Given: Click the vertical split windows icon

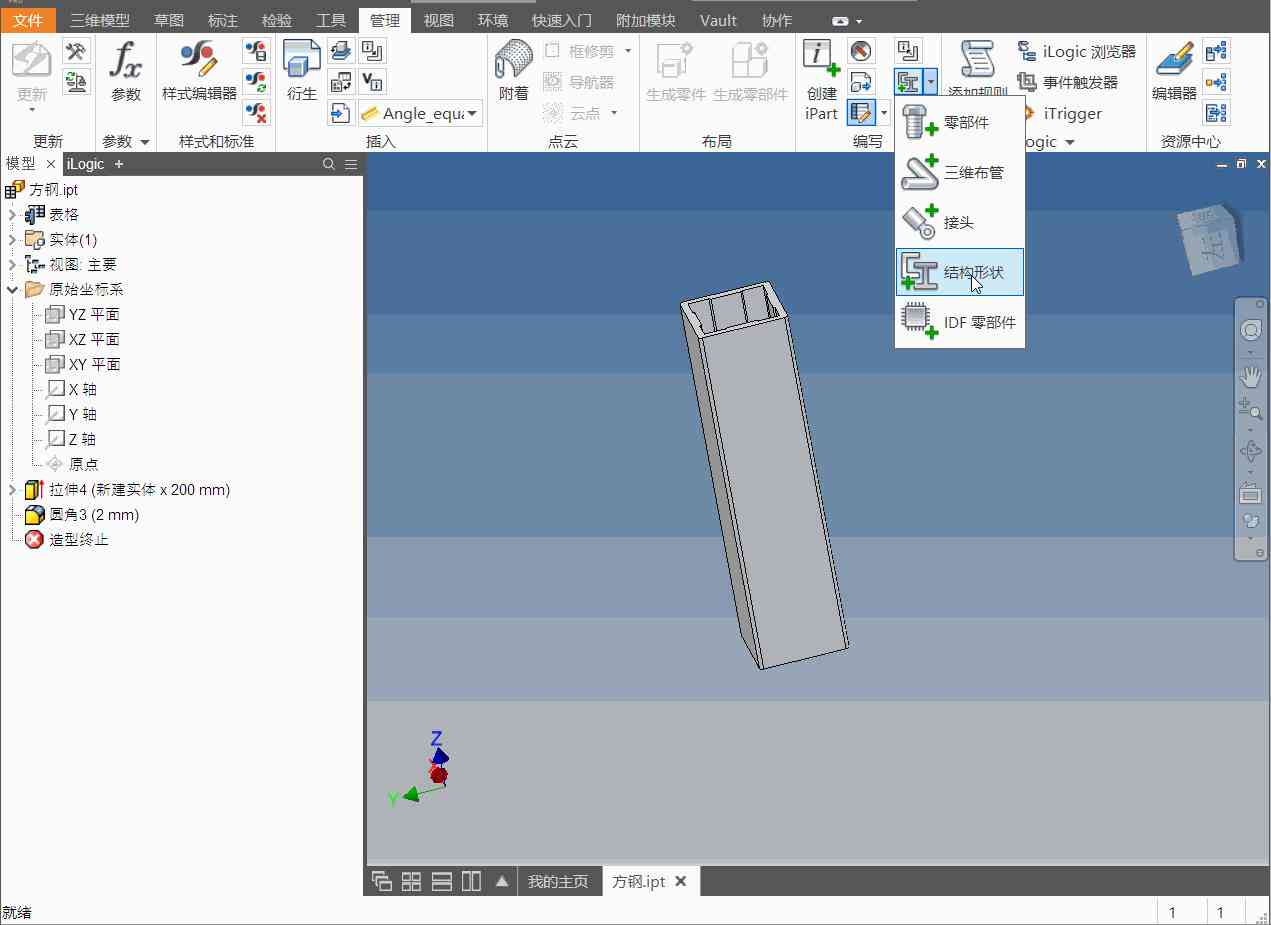Looking at the screenshot, I should click(471, 881).
